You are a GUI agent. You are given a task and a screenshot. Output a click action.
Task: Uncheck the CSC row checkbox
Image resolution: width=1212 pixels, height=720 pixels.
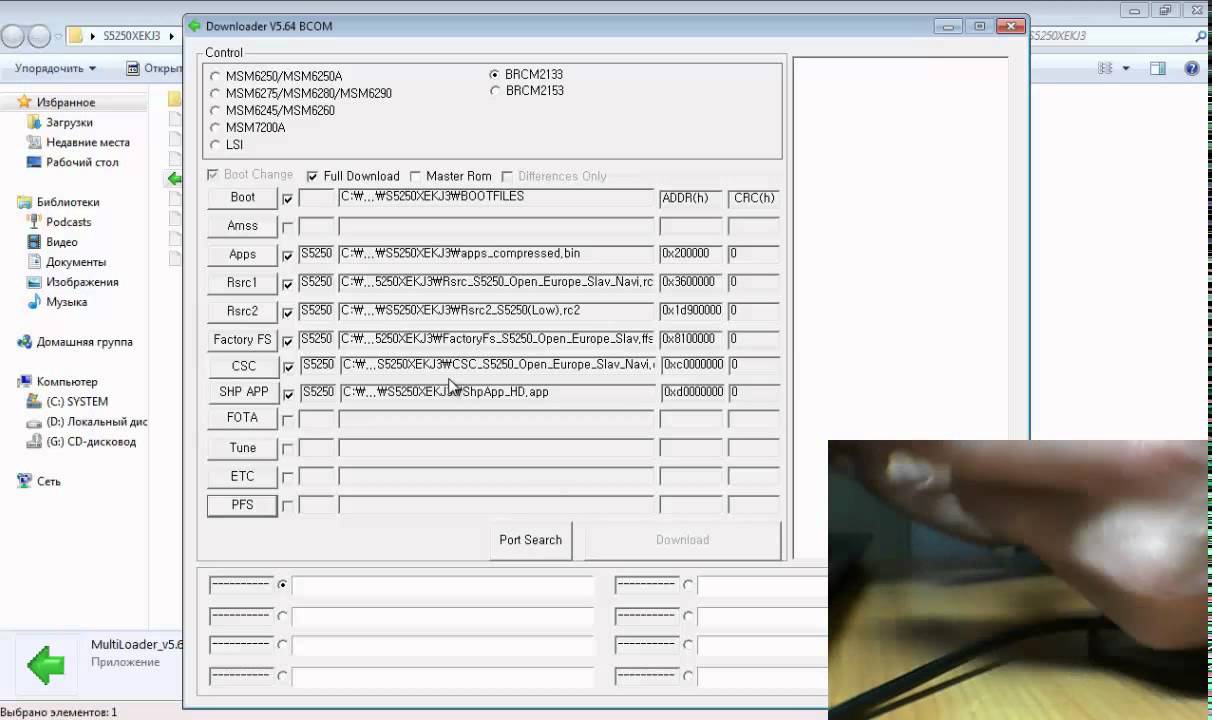[x=288, y=367]
